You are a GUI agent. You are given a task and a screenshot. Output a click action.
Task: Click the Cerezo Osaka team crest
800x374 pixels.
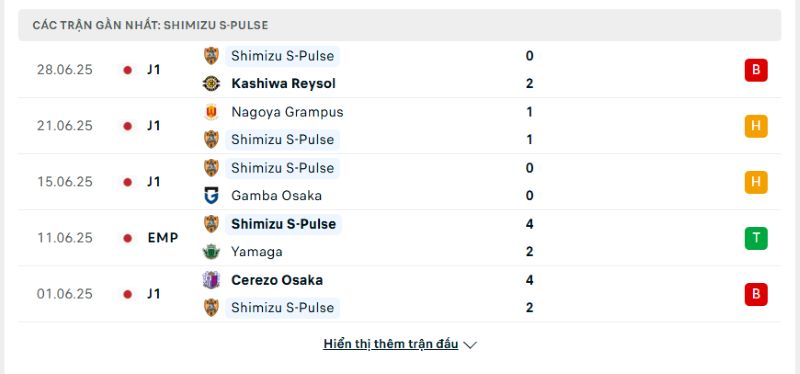(x=211, y=280)
